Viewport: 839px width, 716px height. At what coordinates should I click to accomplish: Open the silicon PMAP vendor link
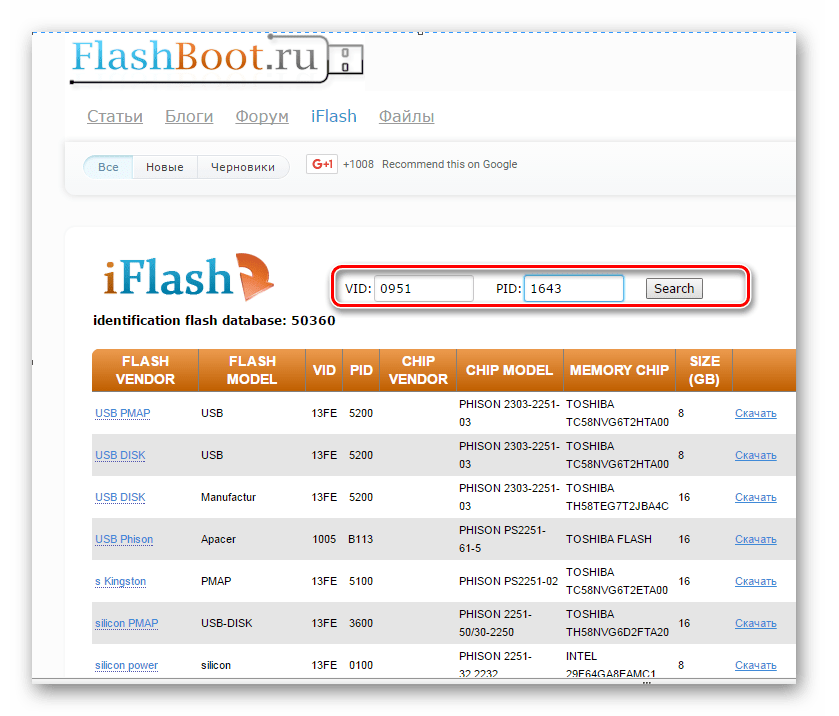coord(126,623)
